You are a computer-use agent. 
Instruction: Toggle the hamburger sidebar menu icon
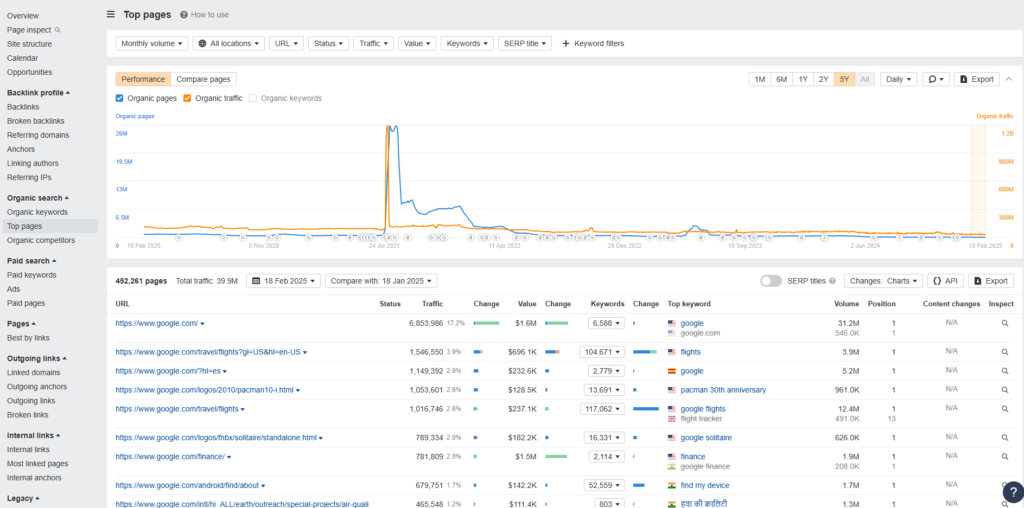(x=111, y=14)
